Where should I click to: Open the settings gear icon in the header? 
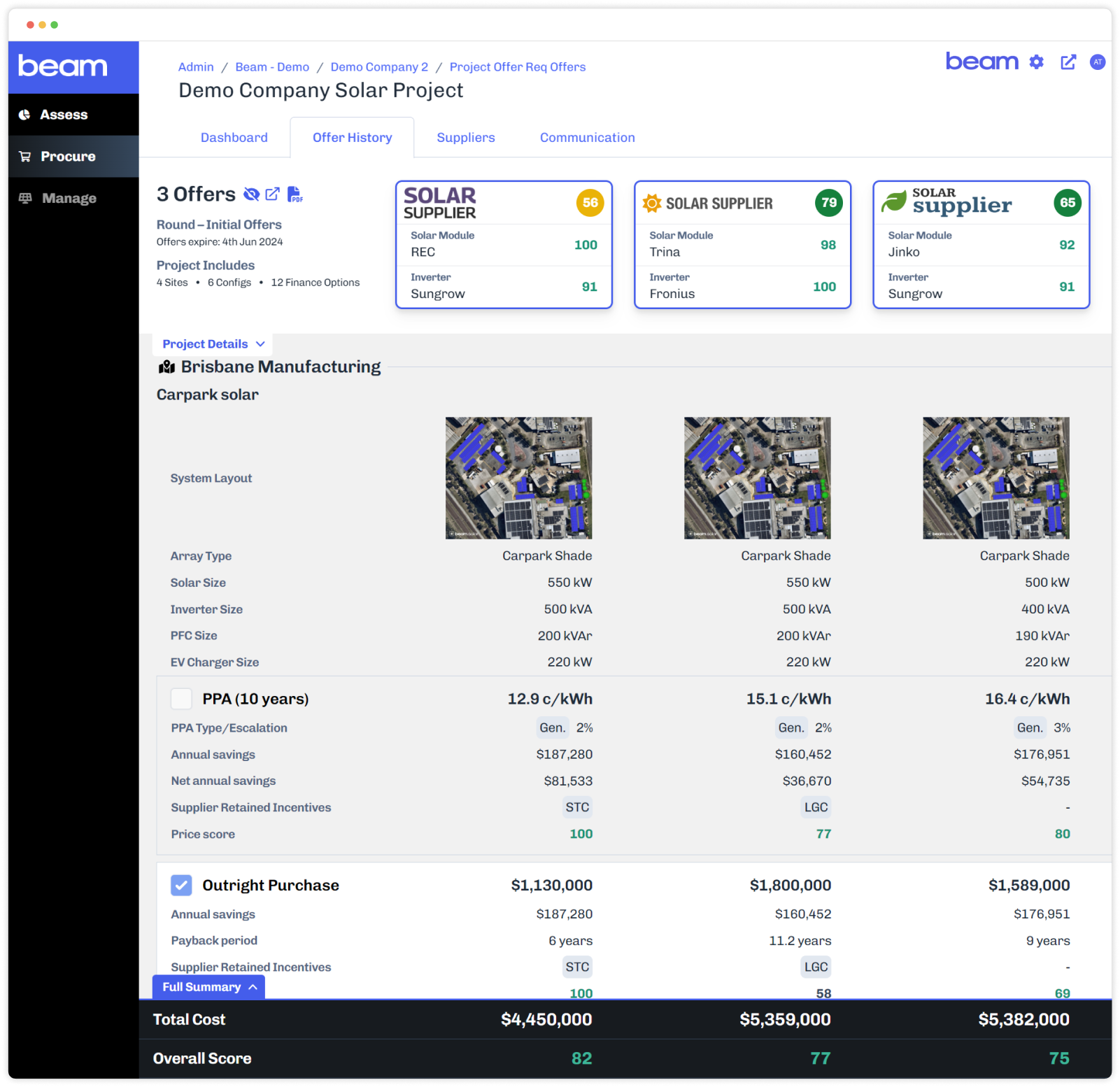[1036, 62]
